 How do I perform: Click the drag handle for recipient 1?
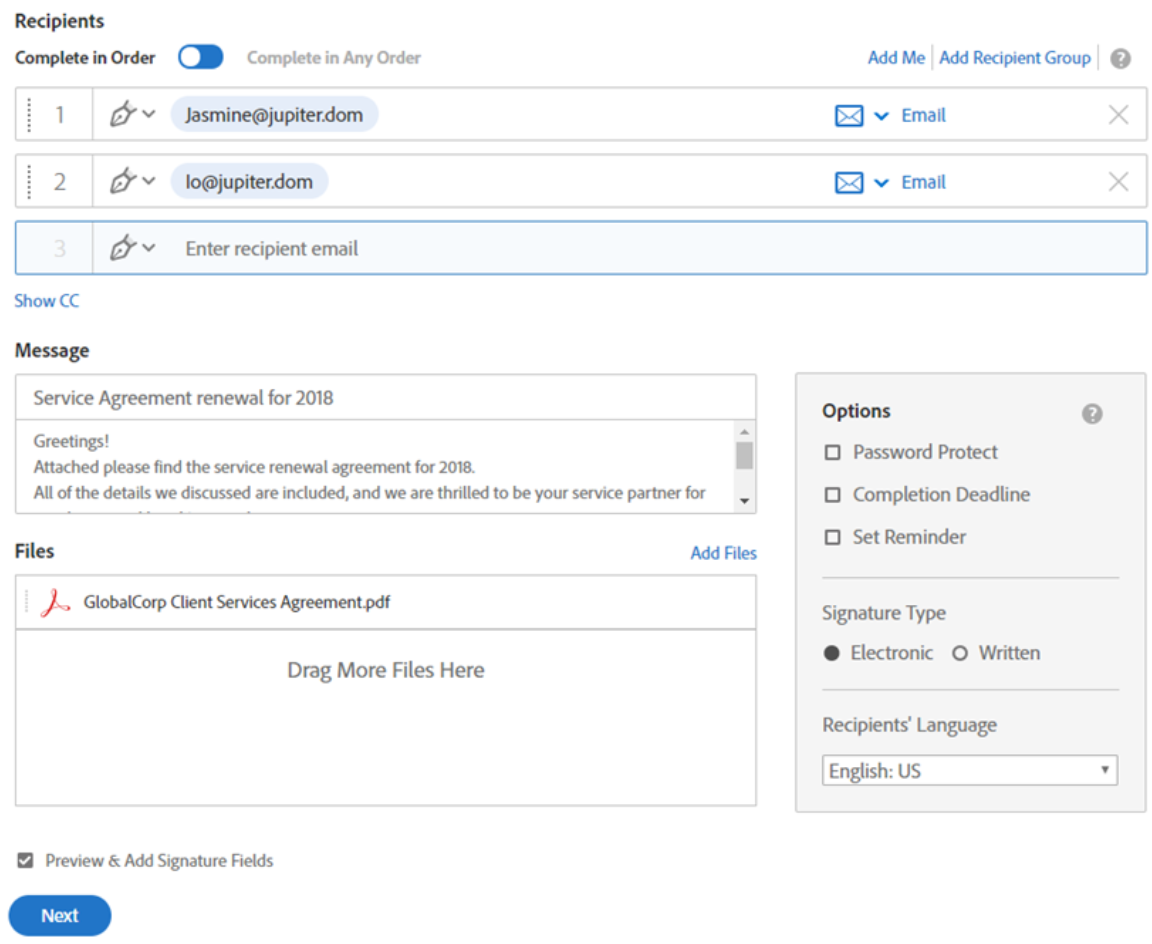[x=29, y=115]
